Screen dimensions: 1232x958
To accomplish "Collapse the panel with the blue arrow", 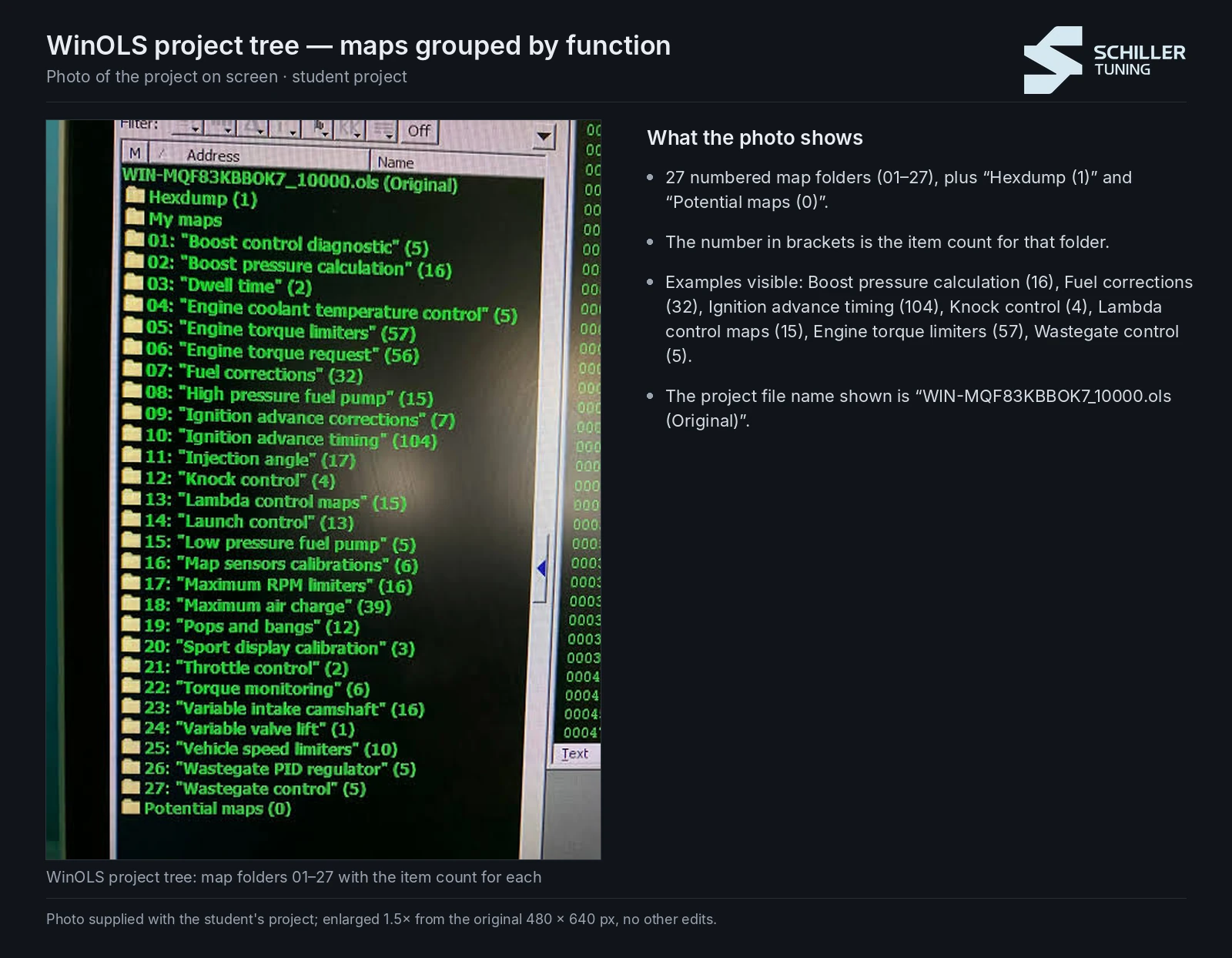I will coord(541,568).
